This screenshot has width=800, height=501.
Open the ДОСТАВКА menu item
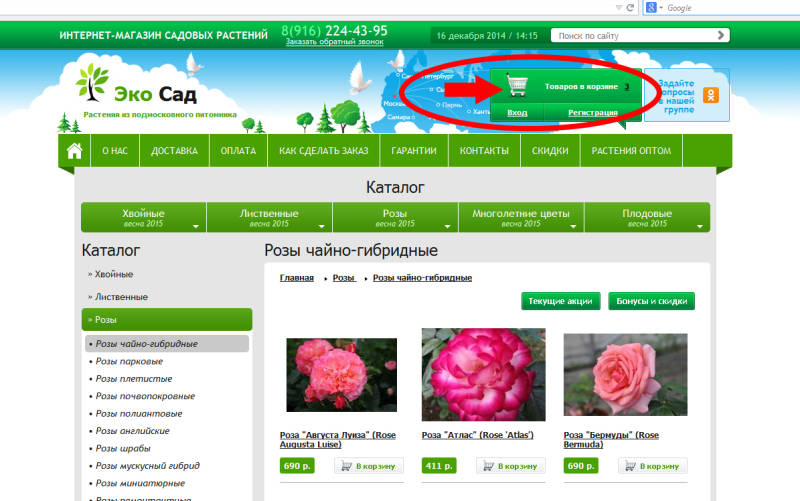[x=174, y=151]
